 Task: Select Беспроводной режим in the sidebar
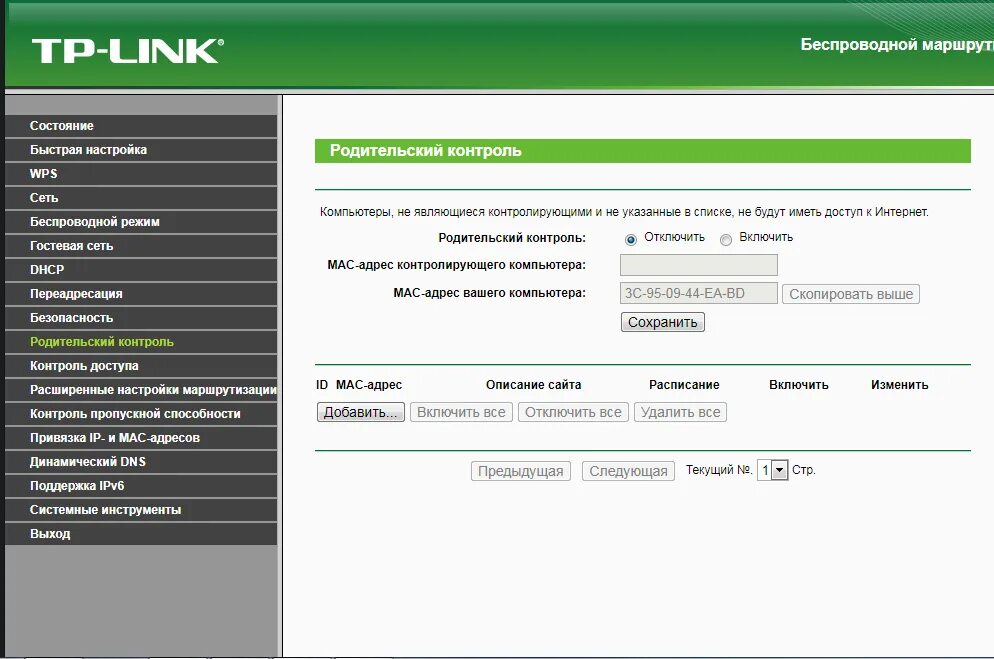coord(141,222)
